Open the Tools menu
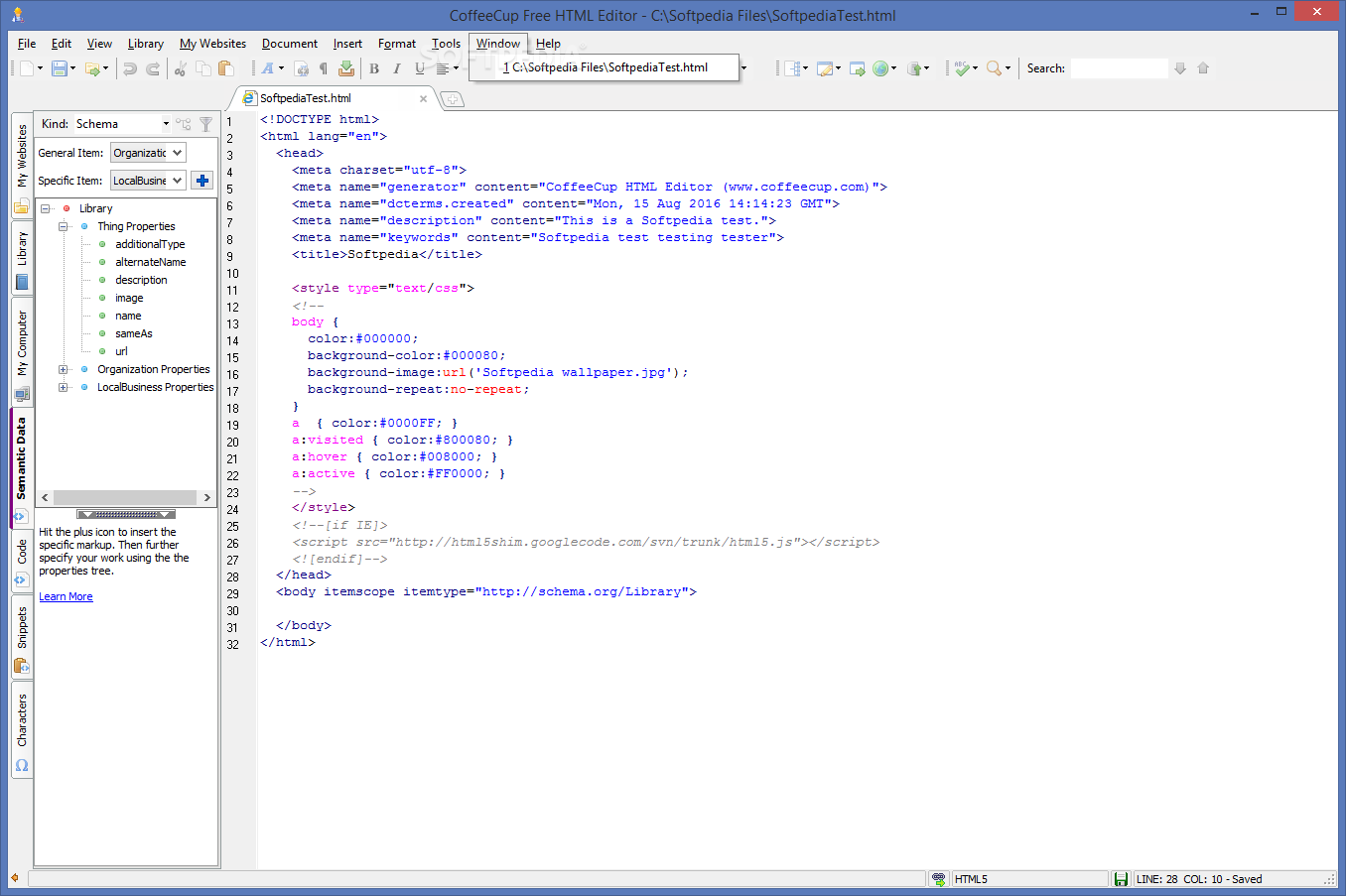 pos(446,44)
